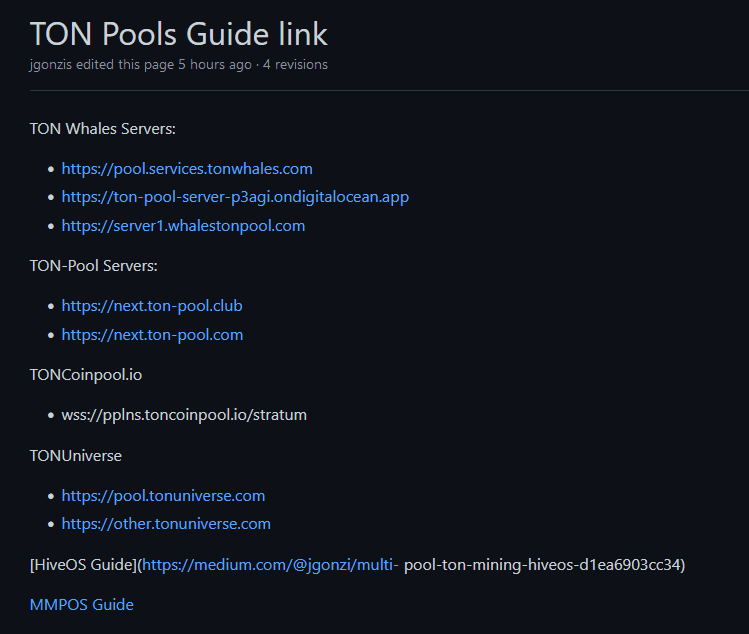Click the TONCoinpool.io label
The image size is (749, 634).
click(86, 375)
